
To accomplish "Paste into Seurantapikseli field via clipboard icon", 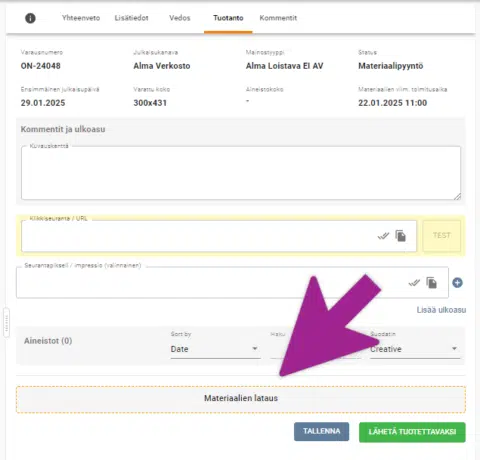I will (432, 283).
